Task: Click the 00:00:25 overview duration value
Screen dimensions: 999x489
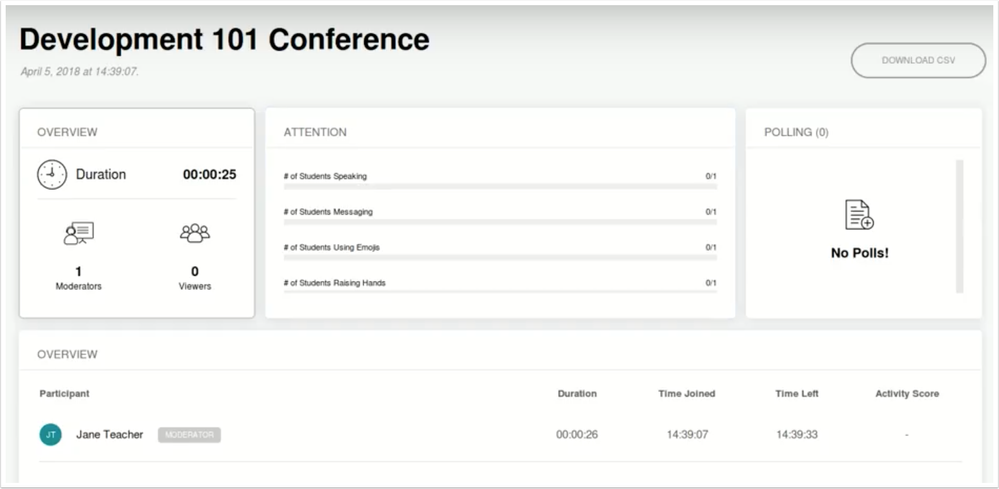Action: [210, 174]
